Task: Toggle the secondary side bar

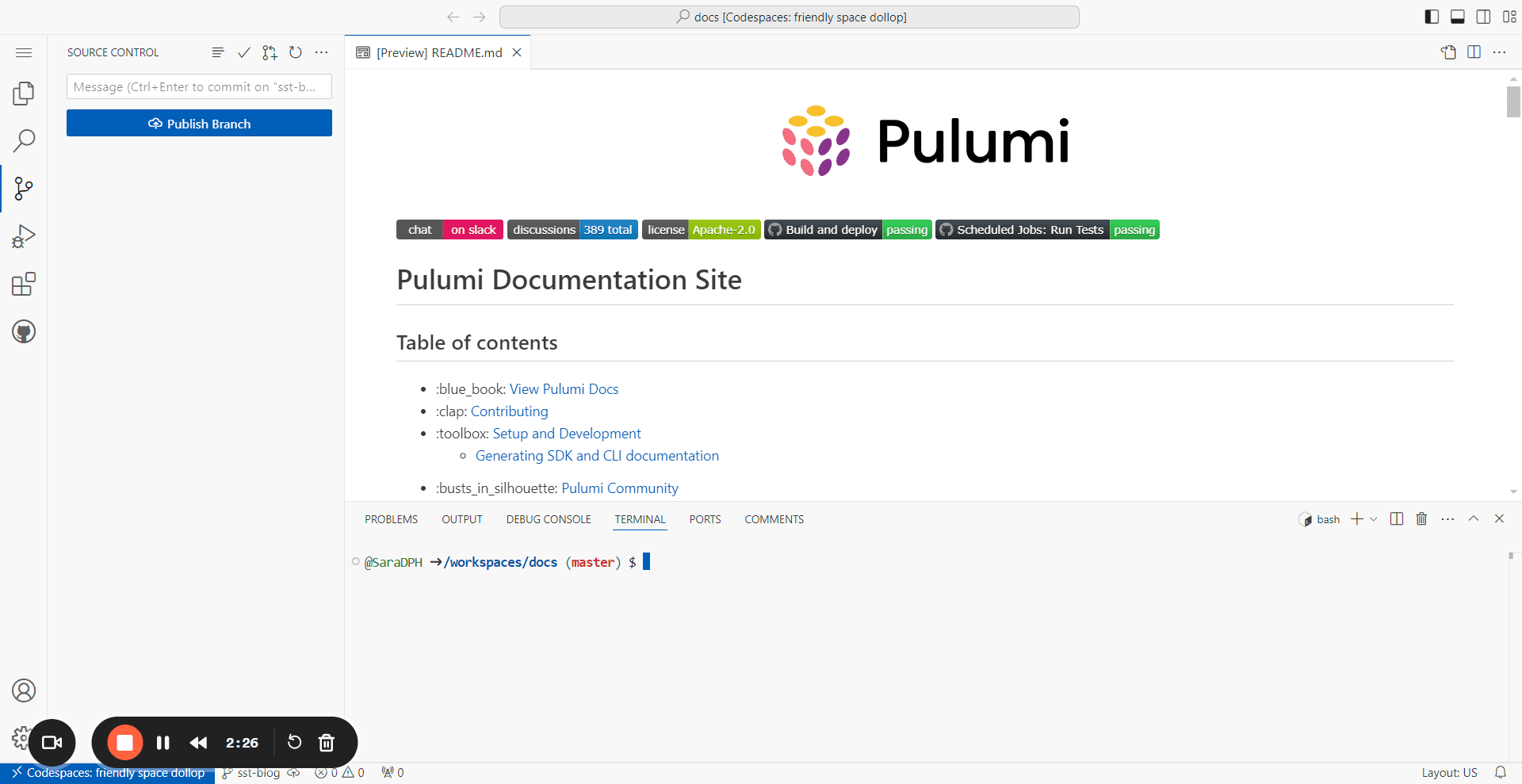Action: [1484, 17]
